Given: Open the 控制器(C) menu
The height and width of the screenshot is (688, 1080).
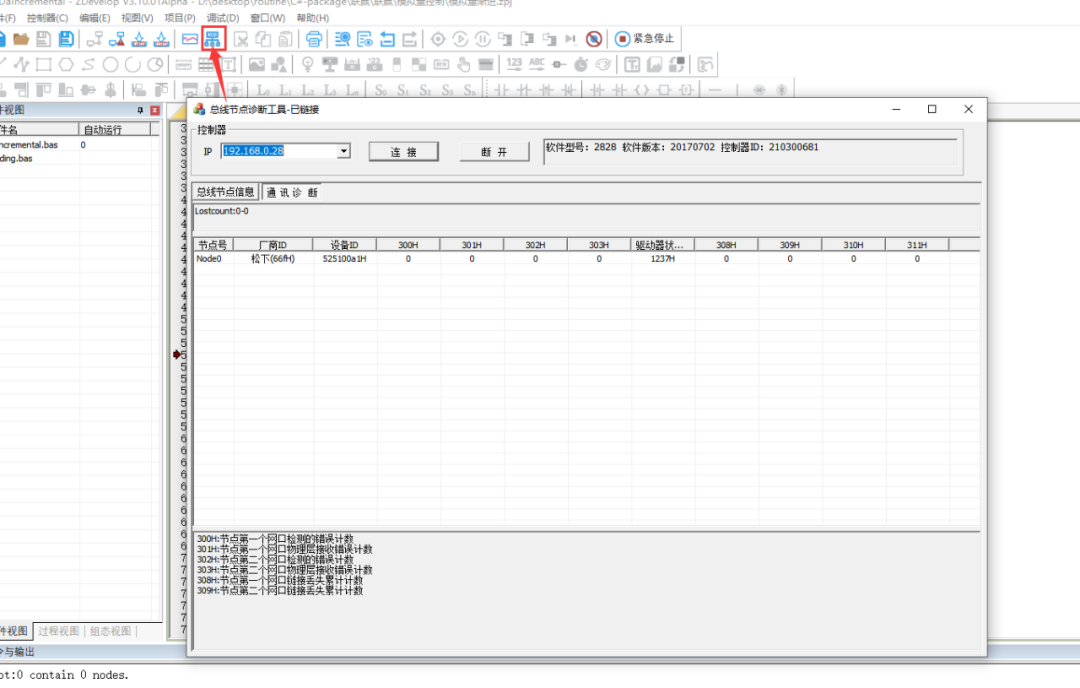Looking at the screenshot, I should pyautogui.click(x=48, y=18).
